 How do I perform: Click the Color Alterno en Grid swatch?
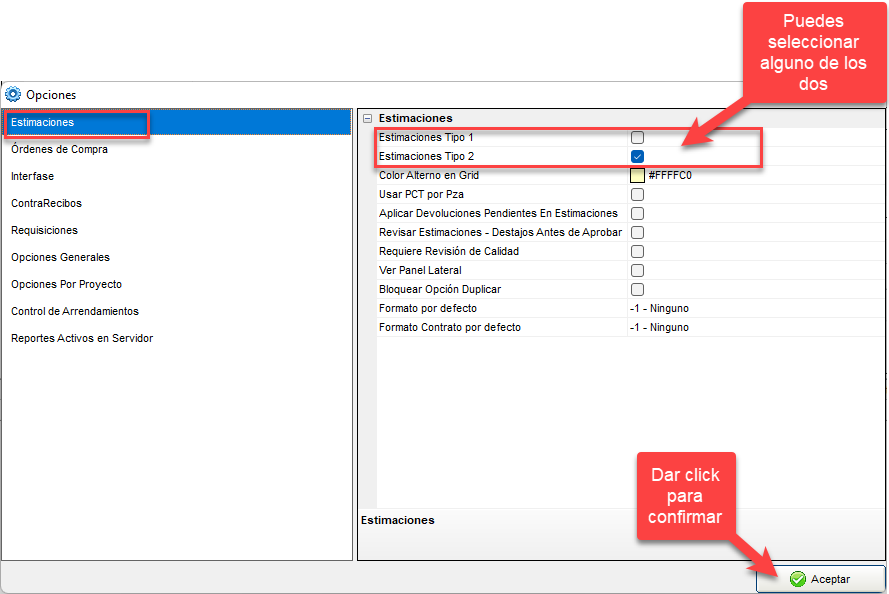pyautogui.click(x=637, y=175)
